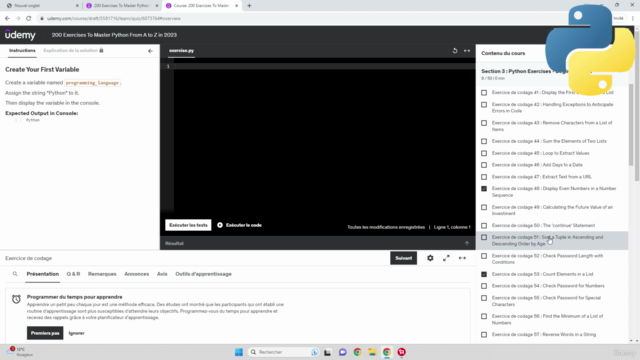Uncheck exercise 53 Count Elements in a List
The width and height of the screenshot is (640, 360).
[484, 274]
